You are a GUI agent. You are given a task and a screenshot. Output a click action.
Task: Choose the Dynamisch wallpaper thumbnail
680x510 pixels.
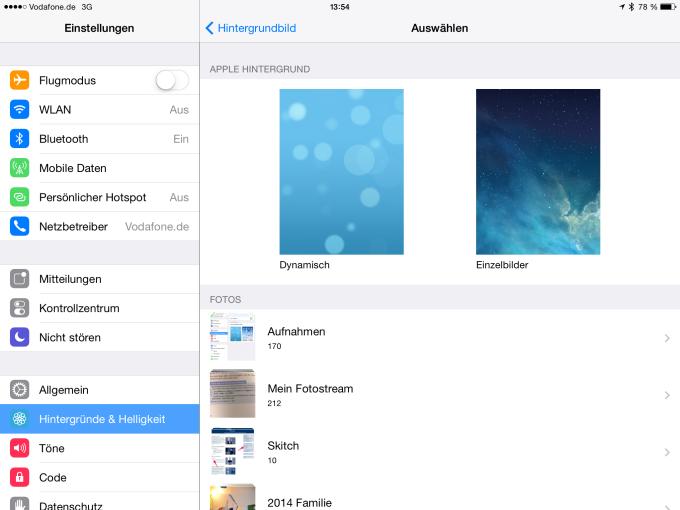(341, 172)
